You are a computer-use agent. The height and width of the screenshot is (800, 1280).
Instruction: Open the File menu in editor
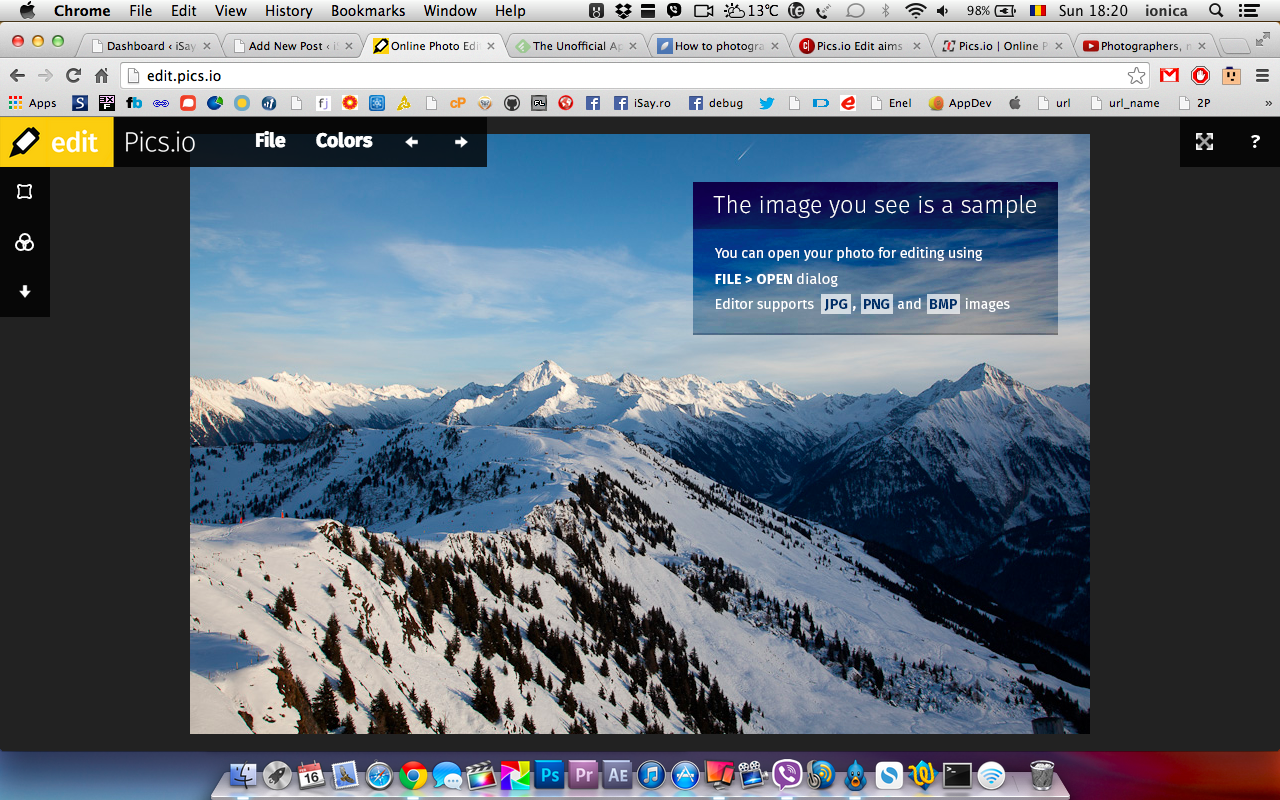coord(270,141)
